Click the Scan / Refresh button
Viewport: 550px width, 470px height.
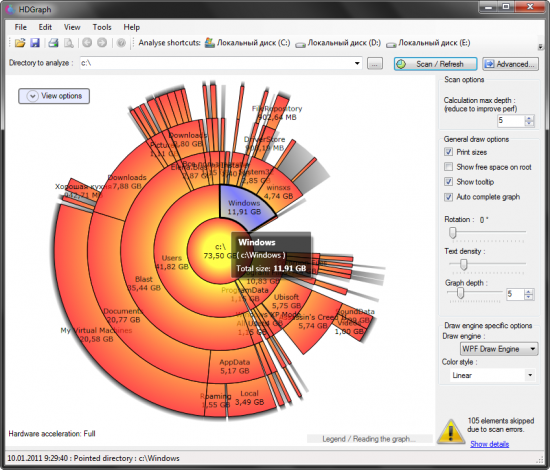[435, 64]
